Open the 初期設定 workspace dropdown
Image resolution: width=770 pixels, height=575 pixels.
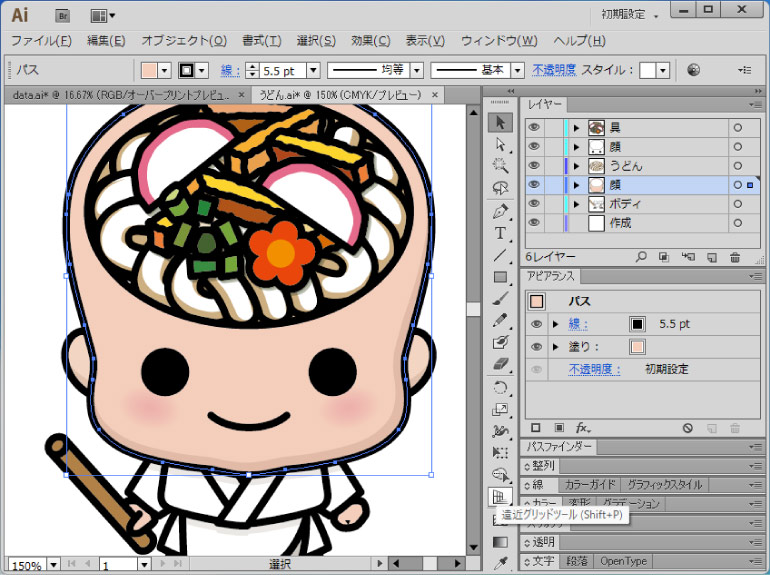point(656,15)
